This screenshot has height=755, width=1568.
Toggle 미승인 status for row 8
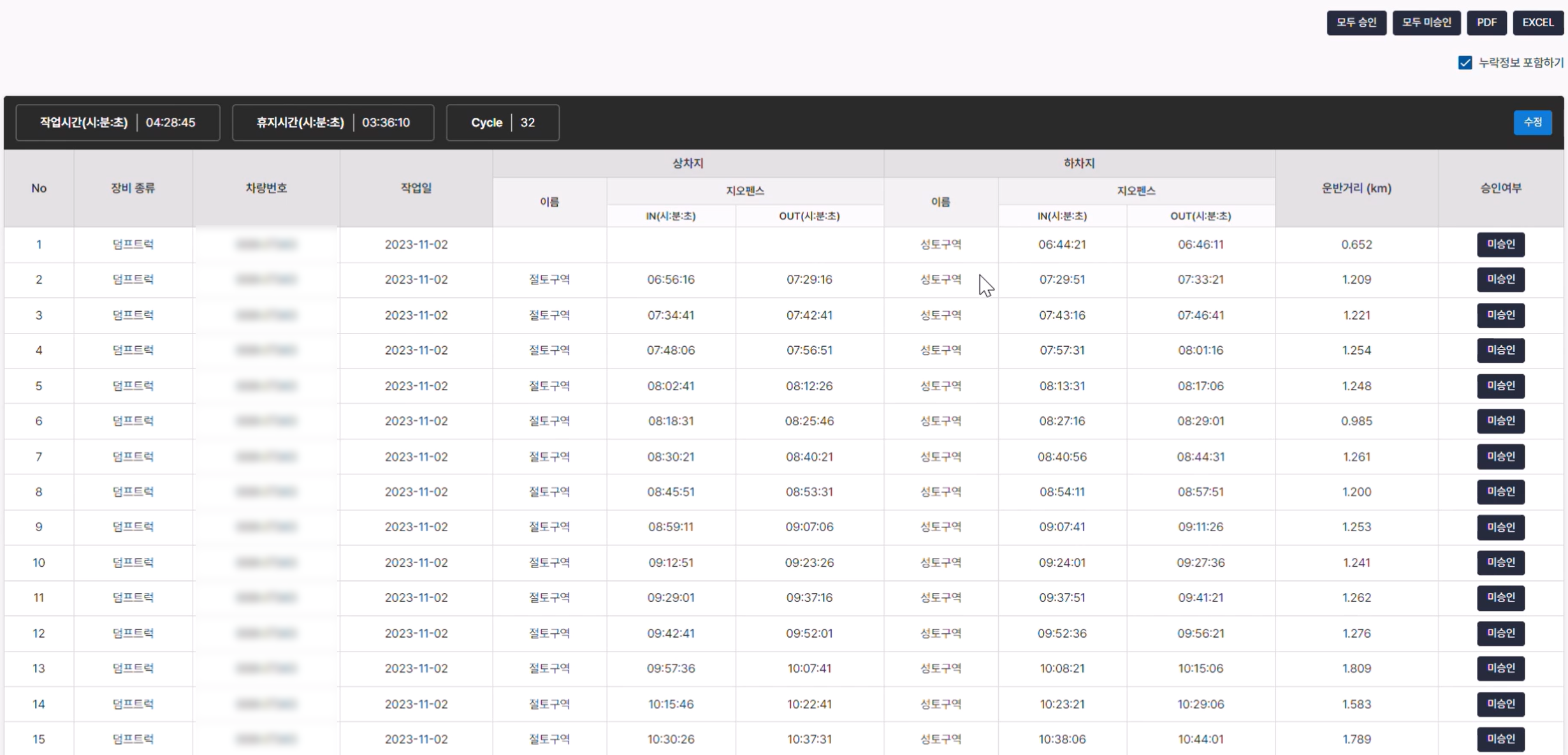click(1500, 492)
